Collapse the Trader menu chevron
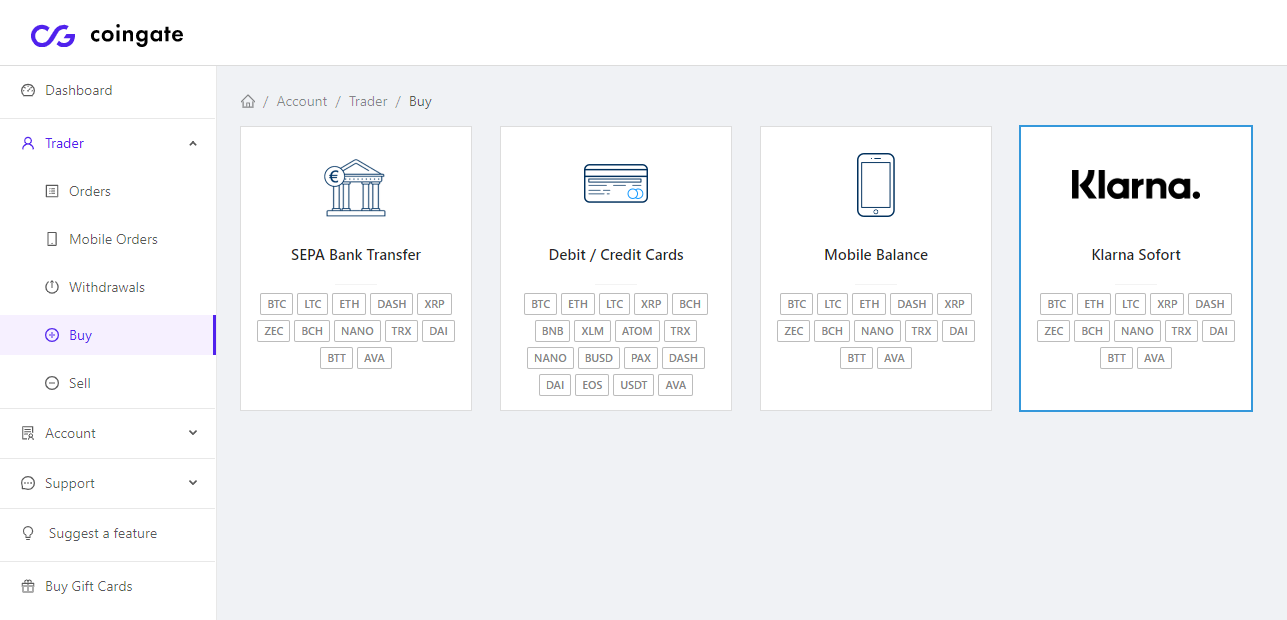 click(193, 143)
